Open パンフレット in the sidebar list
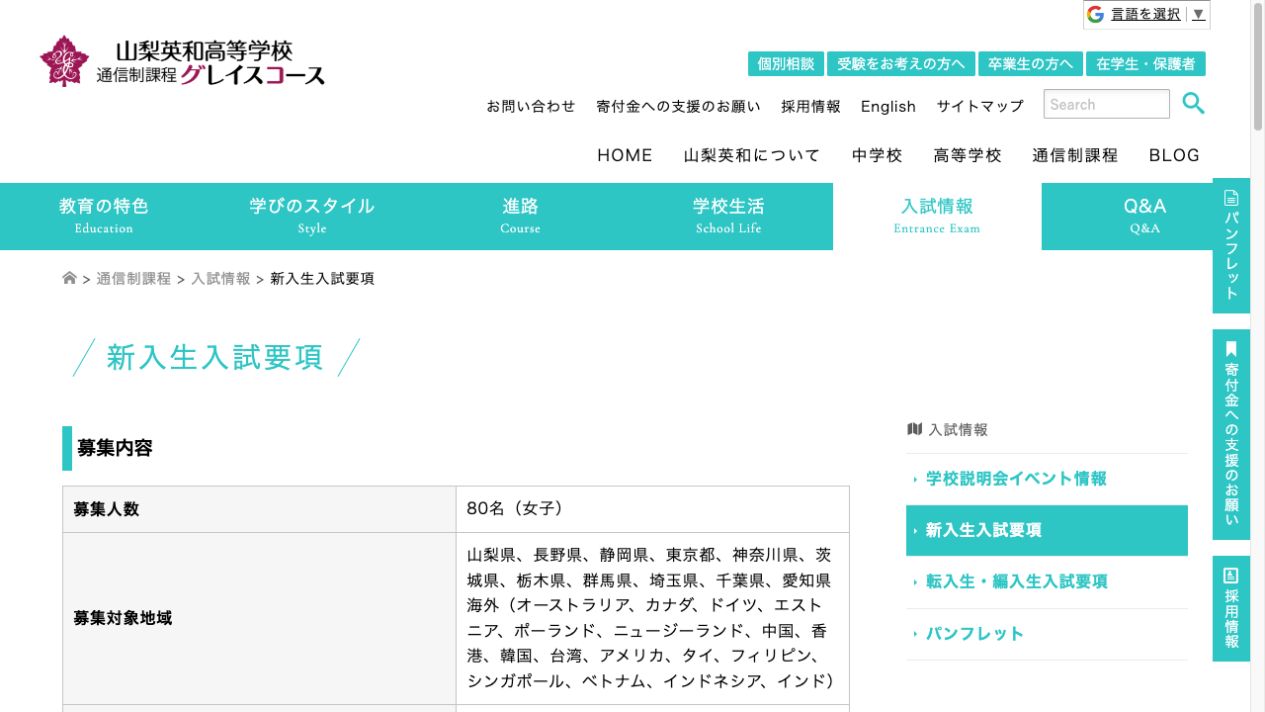This screenshot has height=712, width=1265. point(1047,634)
